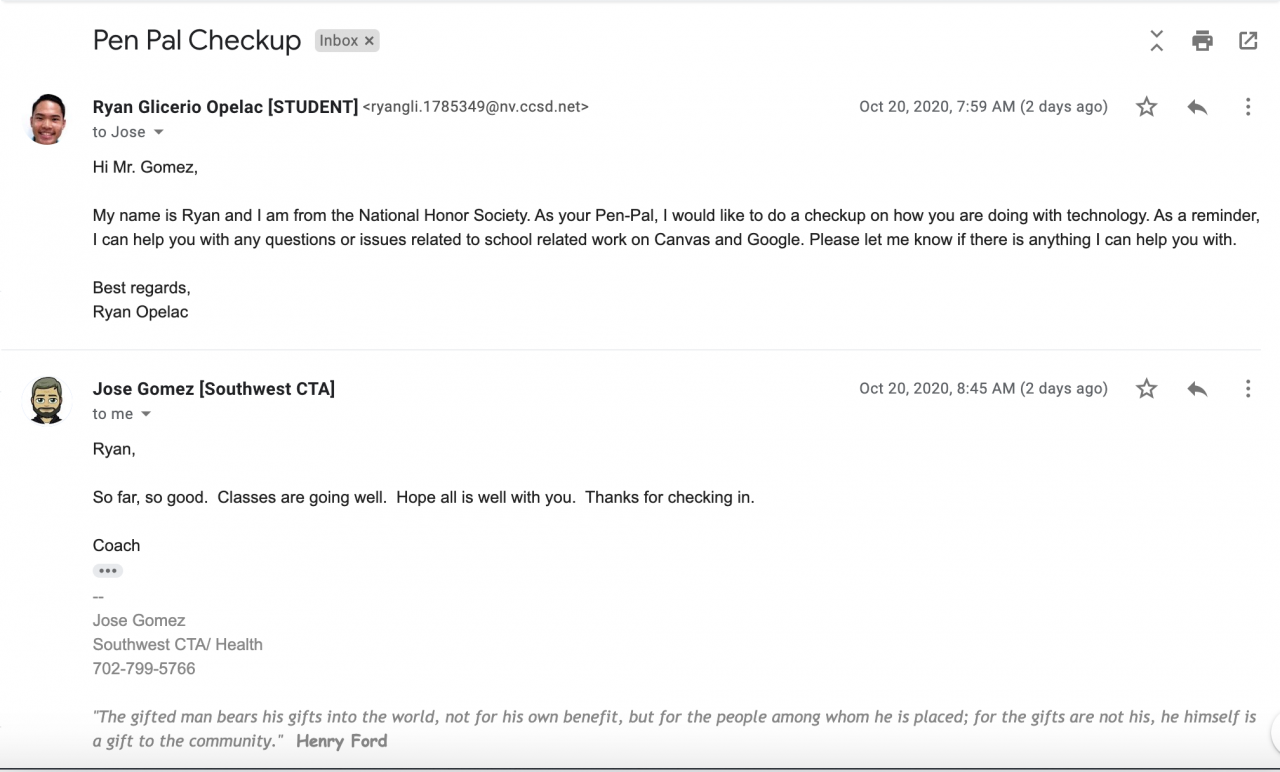Open more options for Jose's message

click(x=1247, y=389)
